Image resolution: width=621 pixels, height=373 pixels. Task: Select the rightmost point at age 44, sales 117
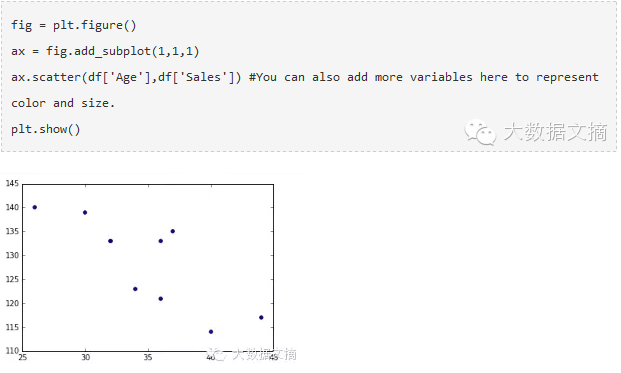tap(261, 318)
